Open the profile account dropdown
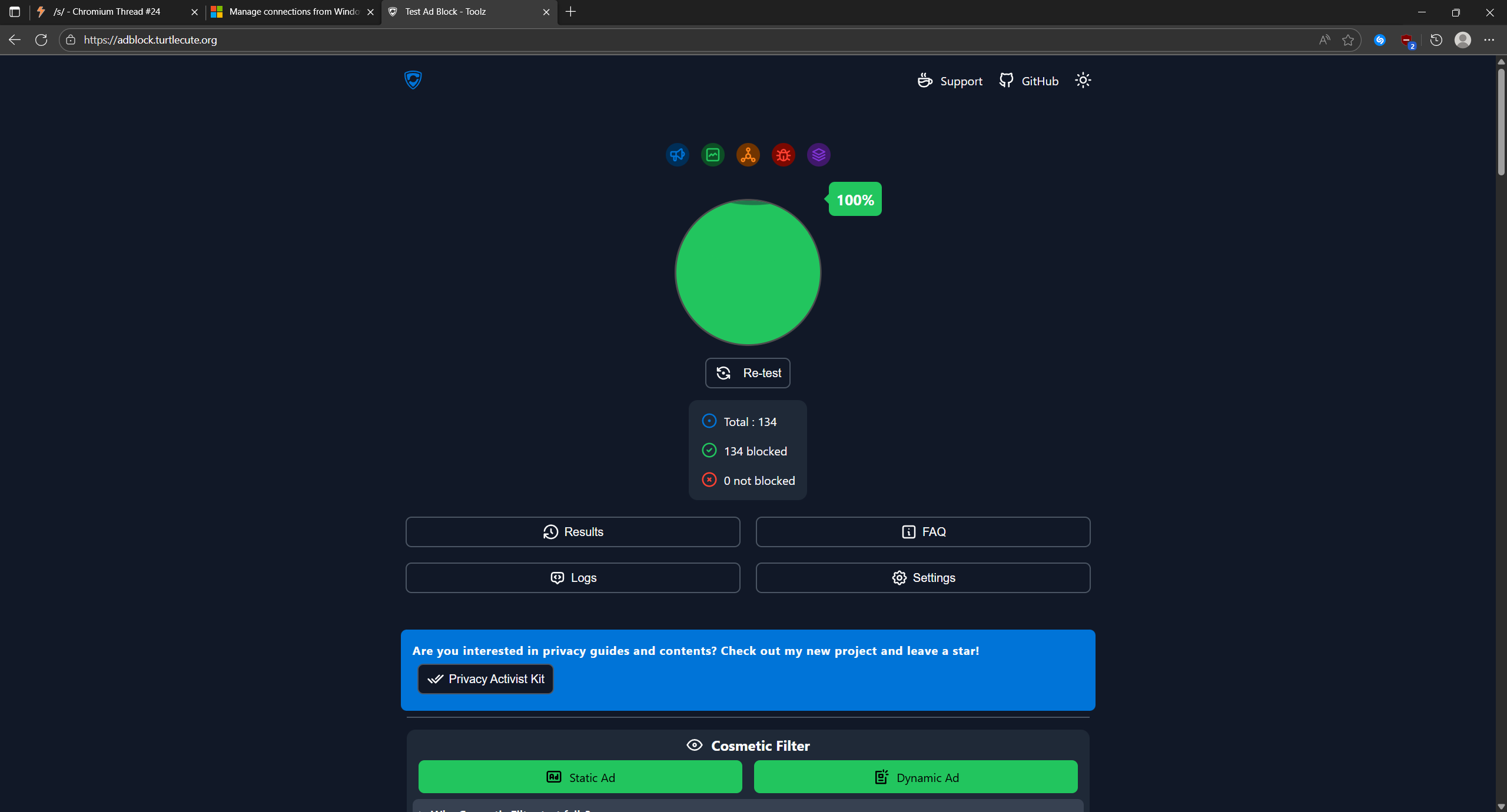This screenshot has height=812, width=1507. [x=1462, y=40]
